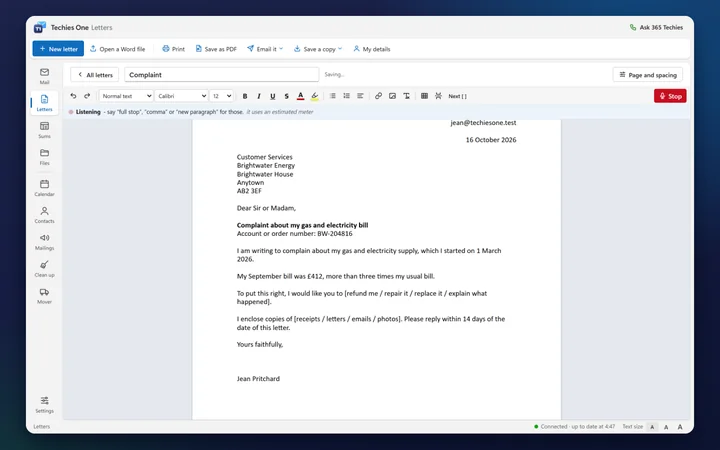This screenshot has width=720, height=450.
Task: Toggle strikethrough formatting
Action: tap(287, 96)
